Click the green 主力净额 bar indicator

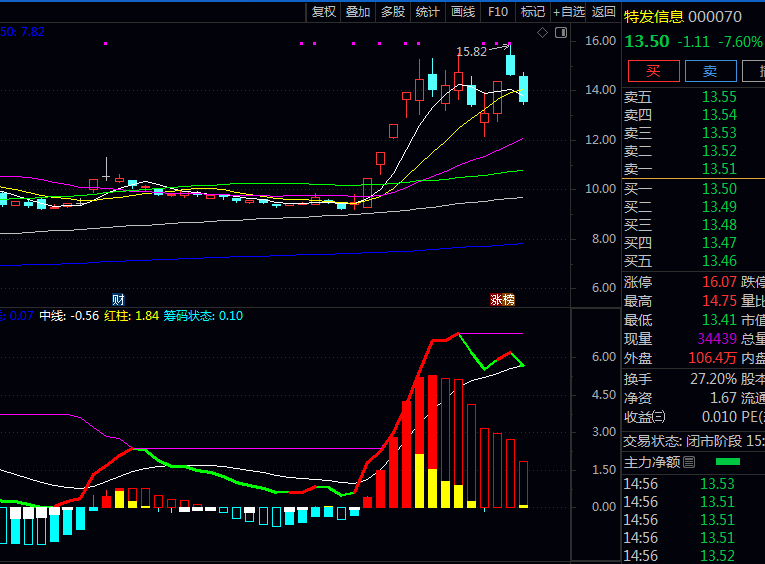pyautogui.click(x=727, y=462)
